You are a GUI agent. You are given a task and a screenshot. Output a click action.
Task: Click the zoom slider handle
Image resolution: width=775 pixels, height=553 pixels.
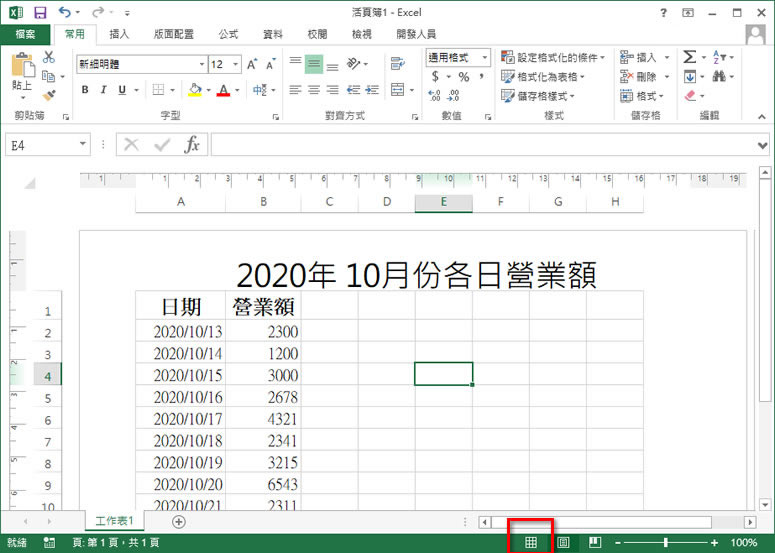(666, 543)
